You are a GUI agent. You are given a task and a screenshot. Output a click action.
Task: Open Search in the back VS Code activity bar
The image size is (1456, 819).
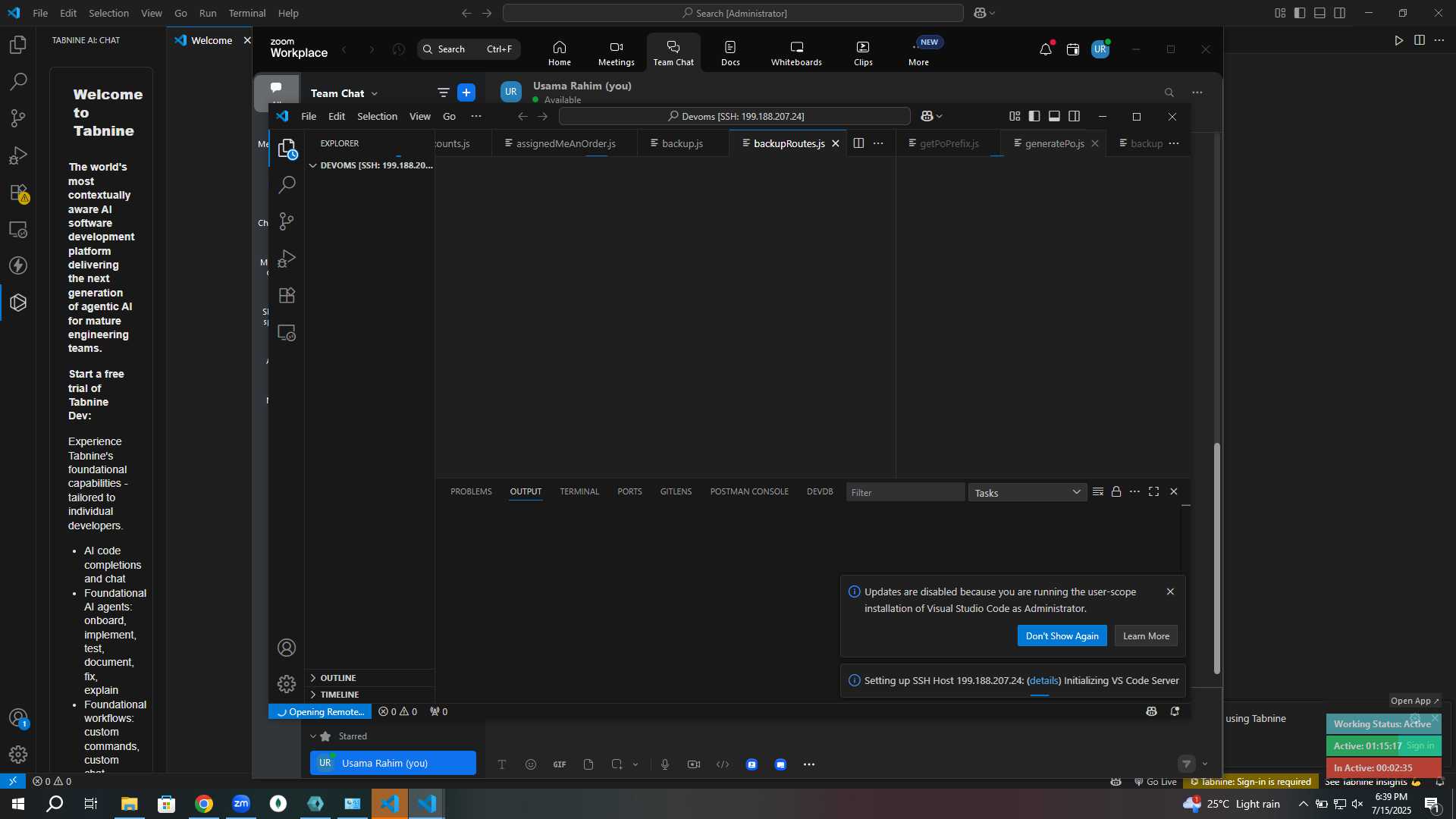tap(18, 81)
